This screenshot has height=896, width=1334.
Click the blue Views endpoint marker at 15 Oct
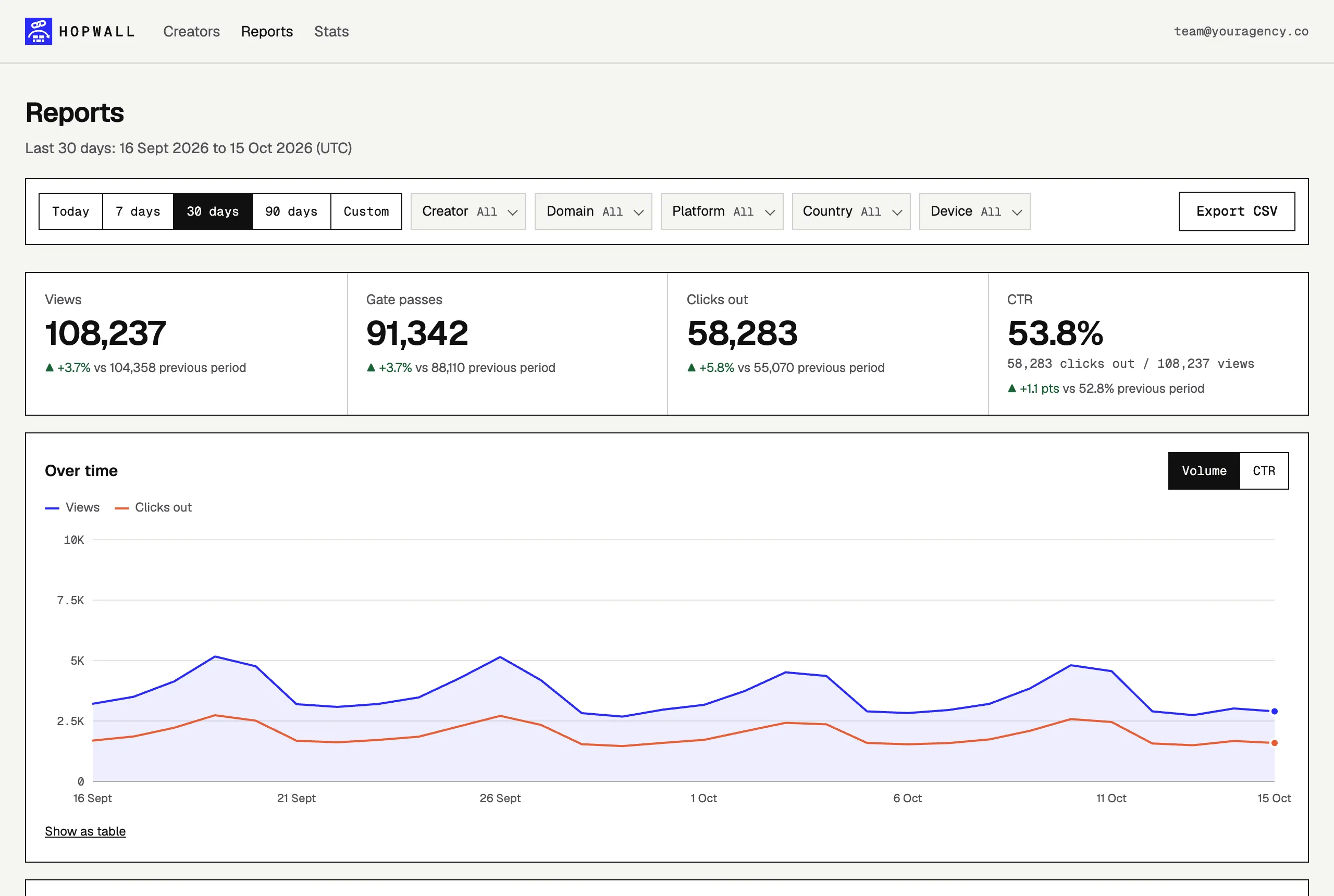[1274, 712]
